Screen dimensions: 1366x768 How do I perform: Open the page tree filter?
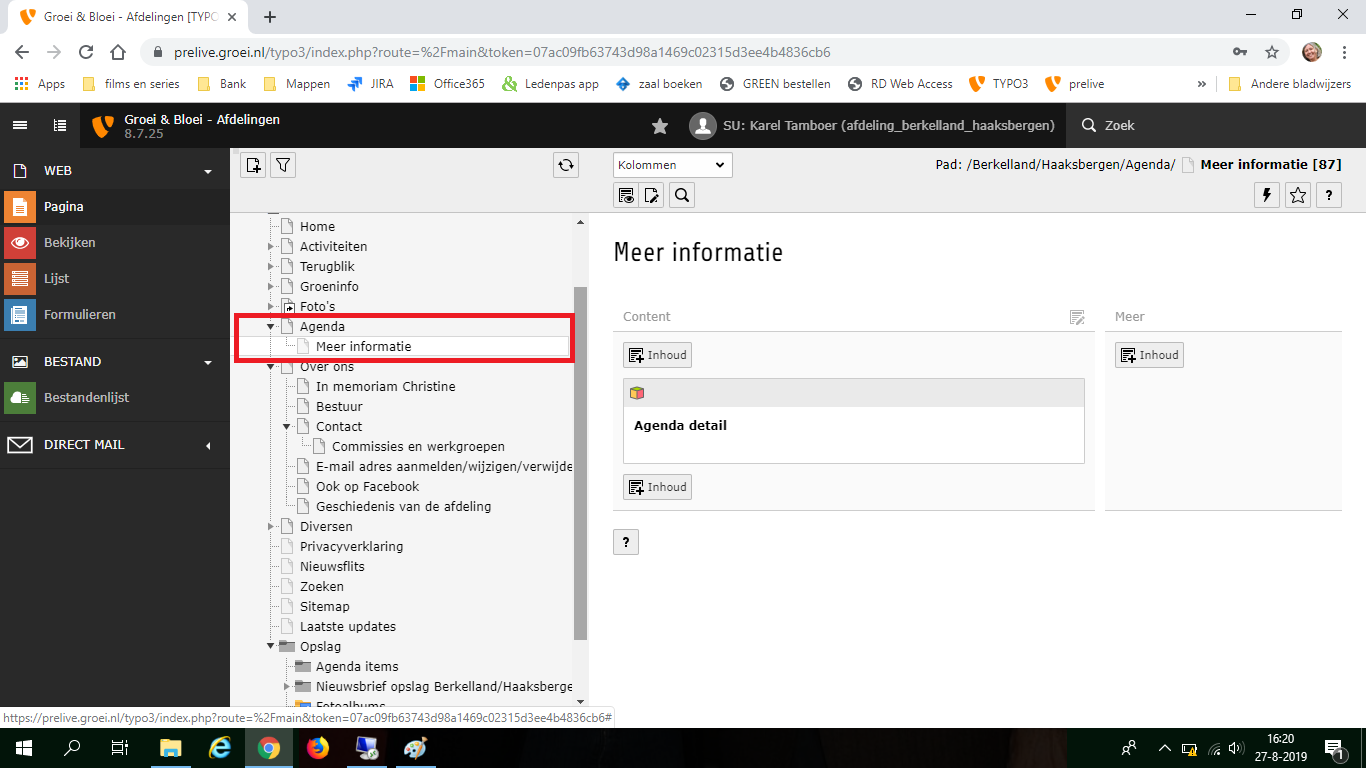(x=283, y=165)
